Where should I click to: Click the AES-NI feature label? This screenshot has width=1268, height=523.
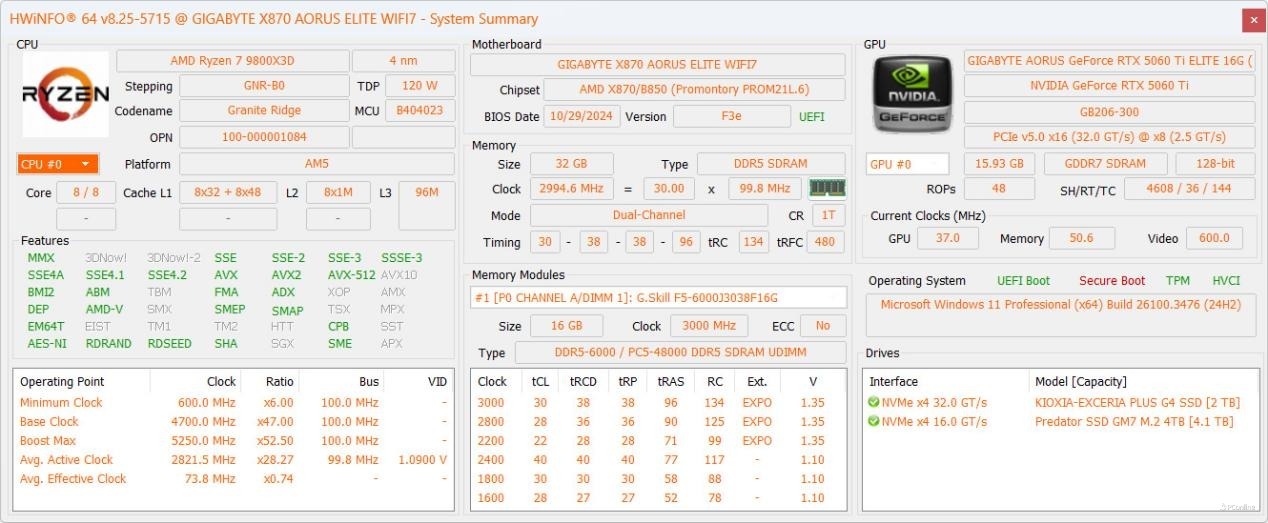tap(47, 343)
